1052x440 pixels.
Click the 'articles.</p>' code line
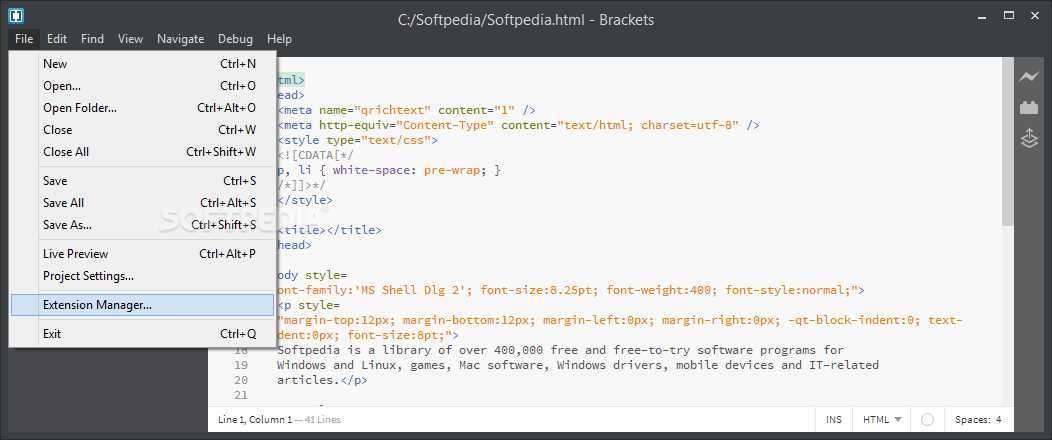[322, 380]
